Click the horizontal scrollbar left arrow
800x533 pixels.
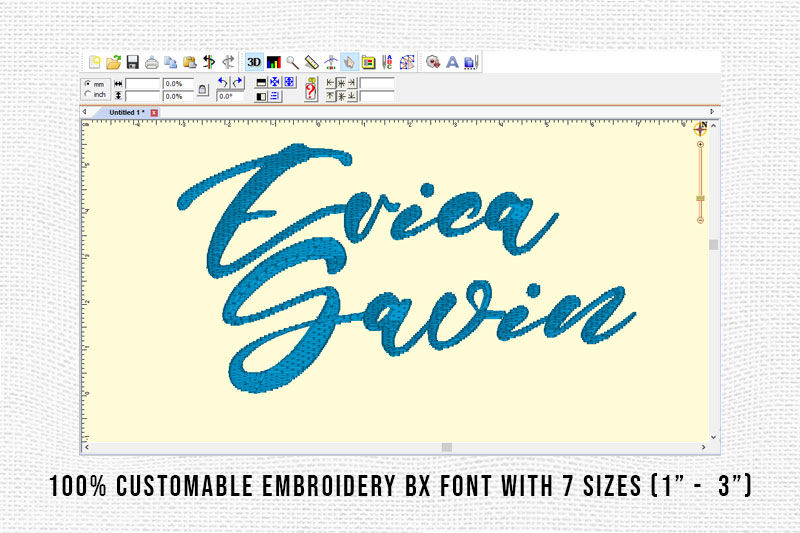coord(87,447)
